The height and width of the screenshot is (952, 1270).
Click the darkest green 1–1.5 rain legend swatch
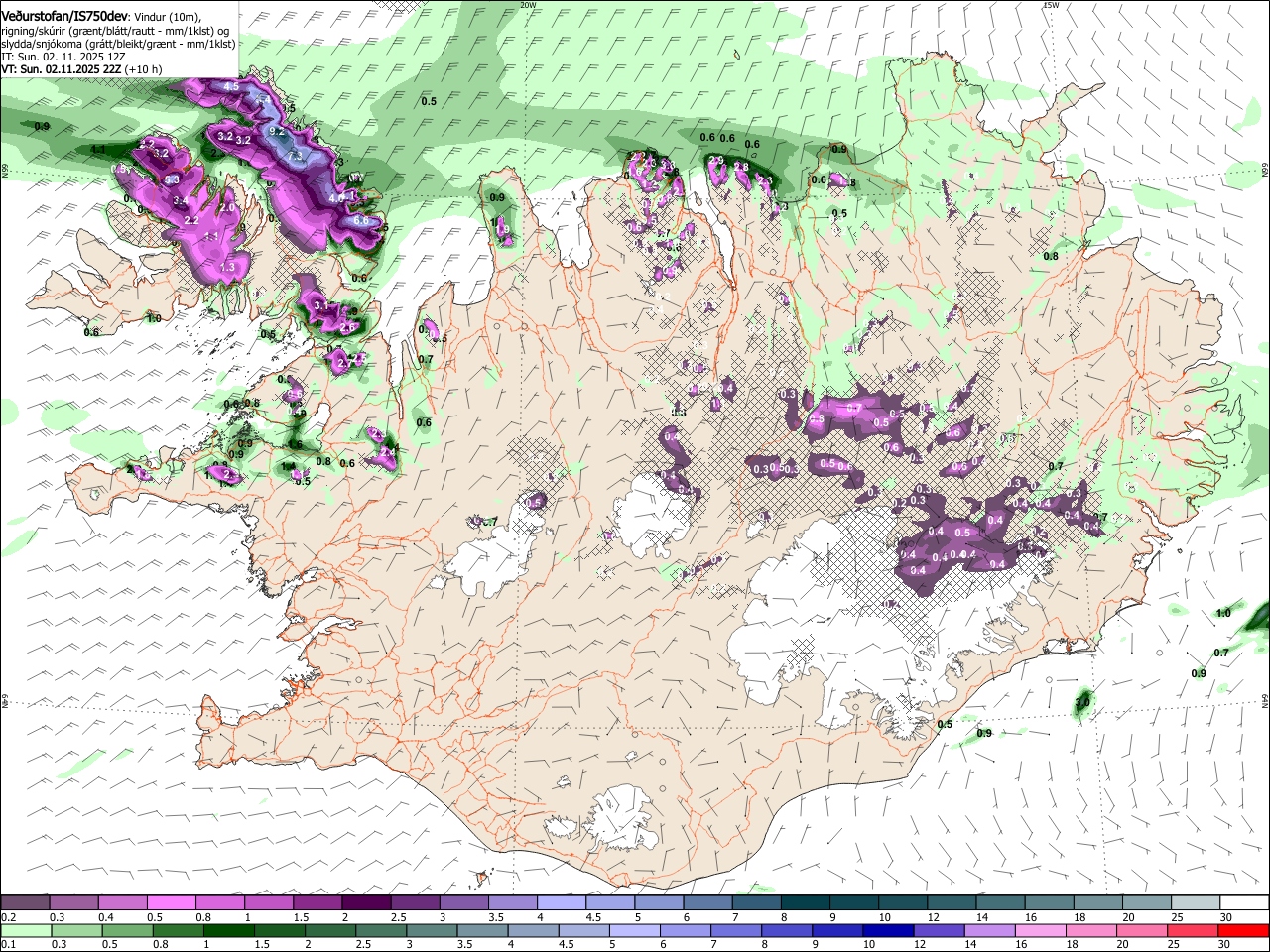point(229,930)
